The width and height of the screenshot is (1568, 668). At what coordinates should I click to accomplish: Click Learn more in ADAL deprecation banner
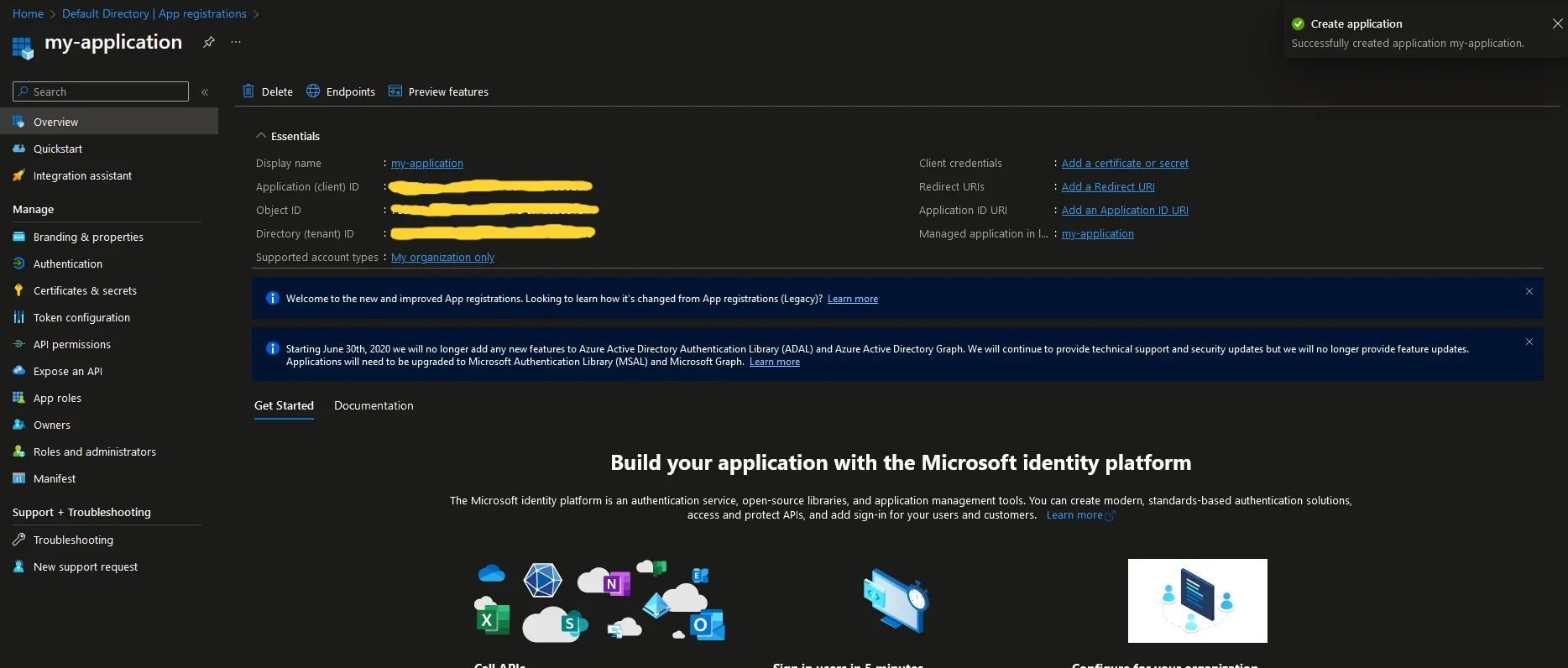[x=775, y=362]
